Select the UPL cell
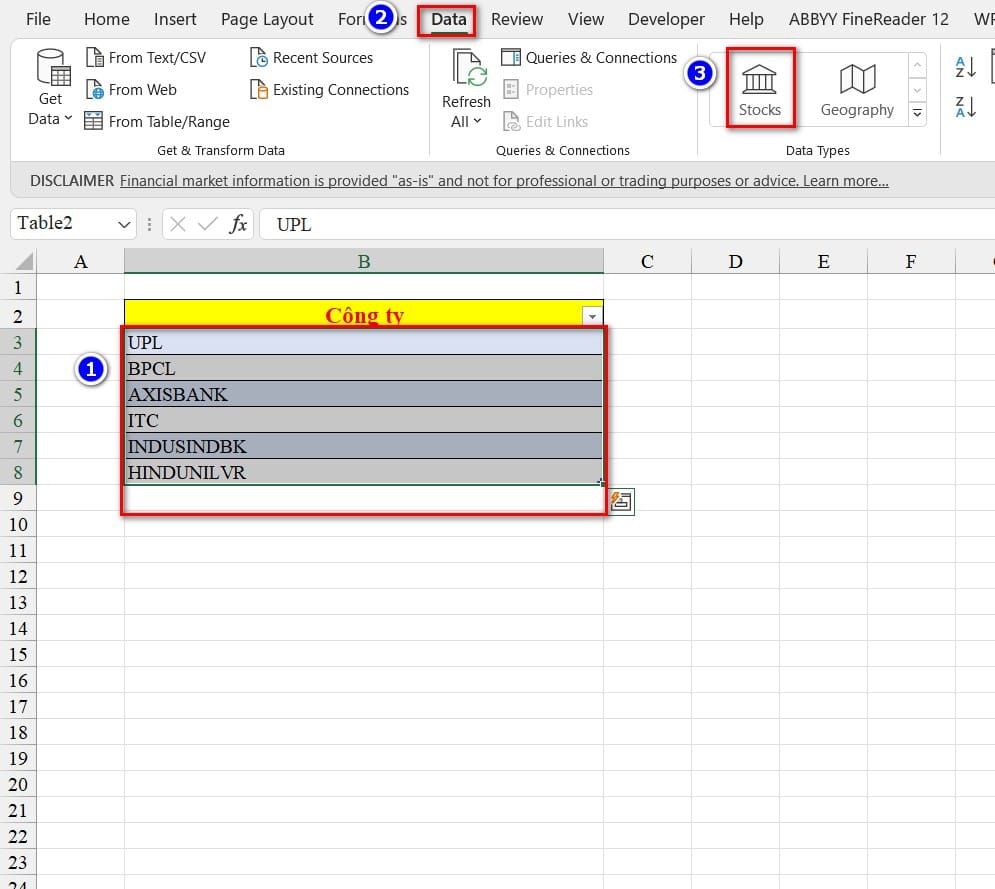 click(364, 342)
